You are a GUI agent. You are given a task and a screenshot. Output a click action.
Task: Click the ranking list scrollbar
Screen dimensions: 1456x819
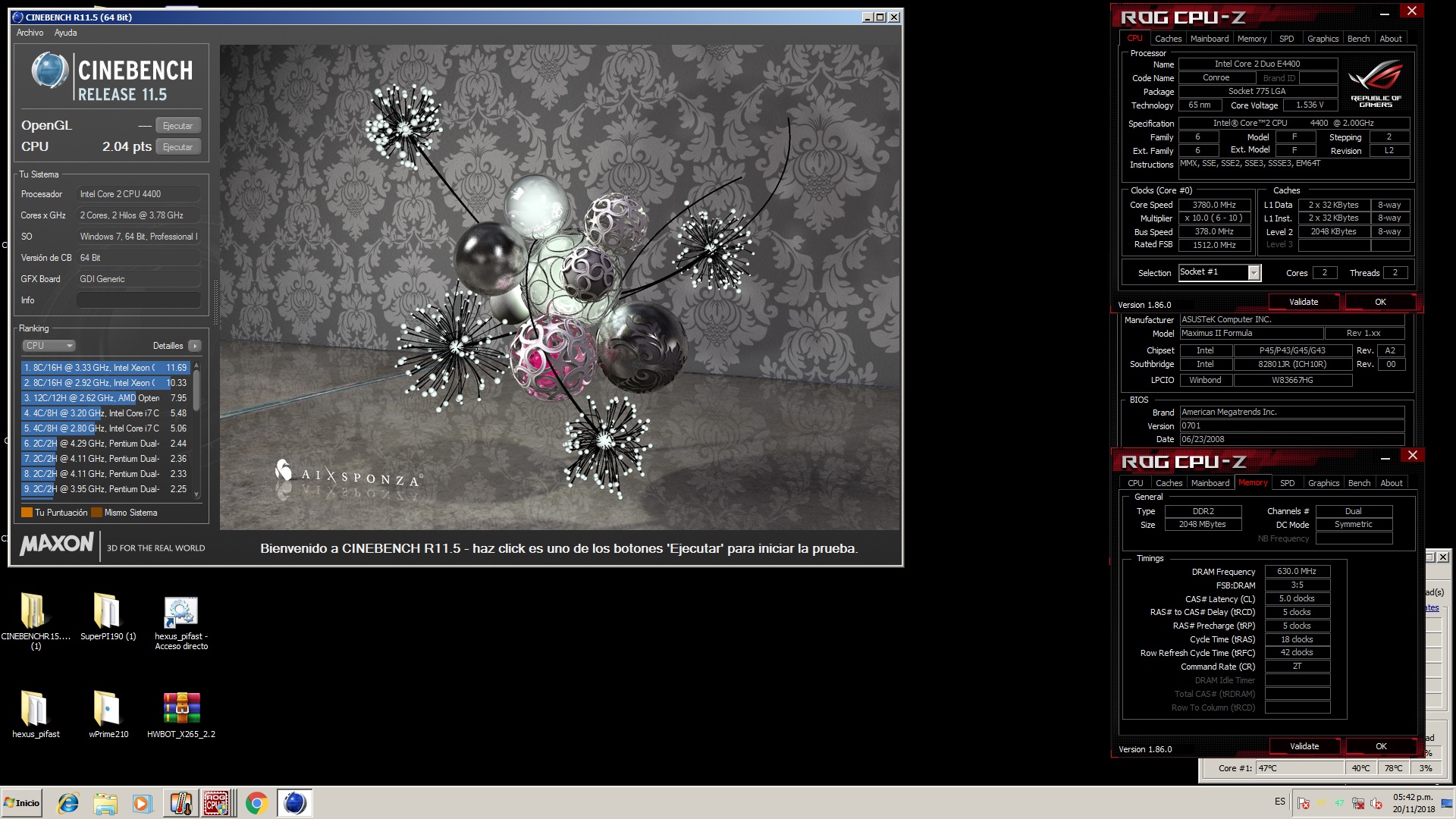point(197,391)
